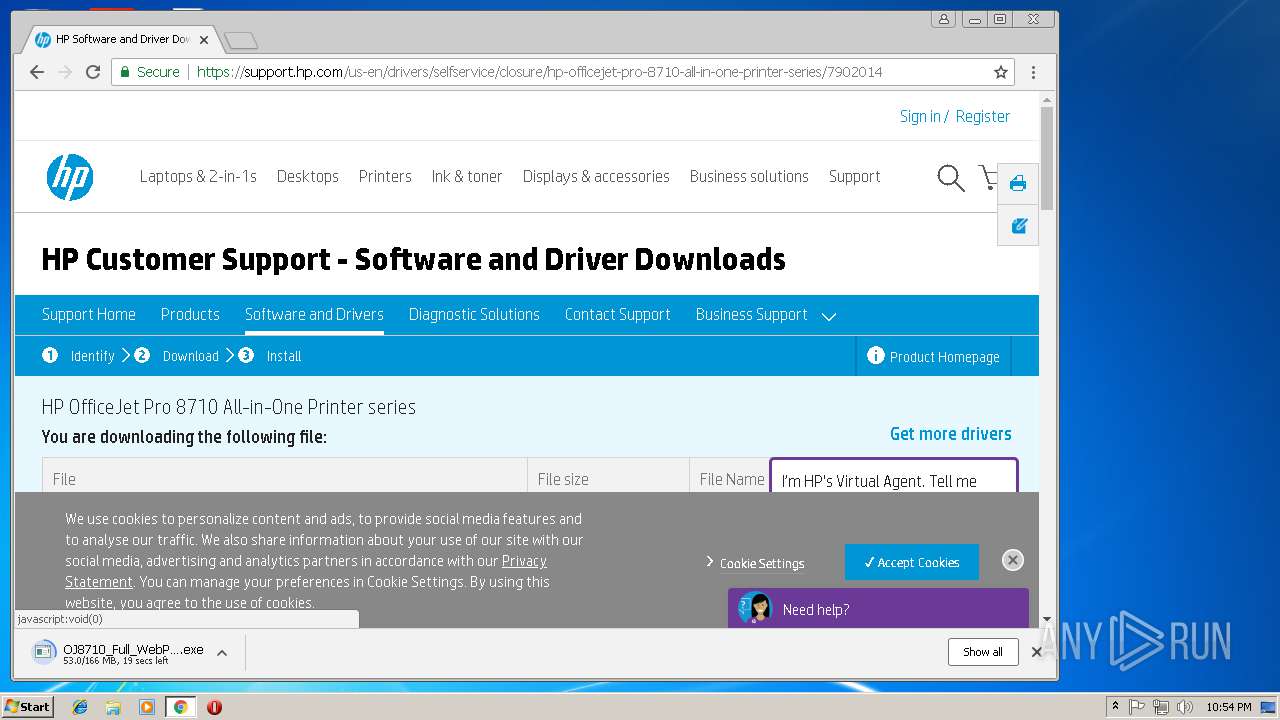Bookmark page with the star icon
1280x720 pixels.
click(1000, 72)
